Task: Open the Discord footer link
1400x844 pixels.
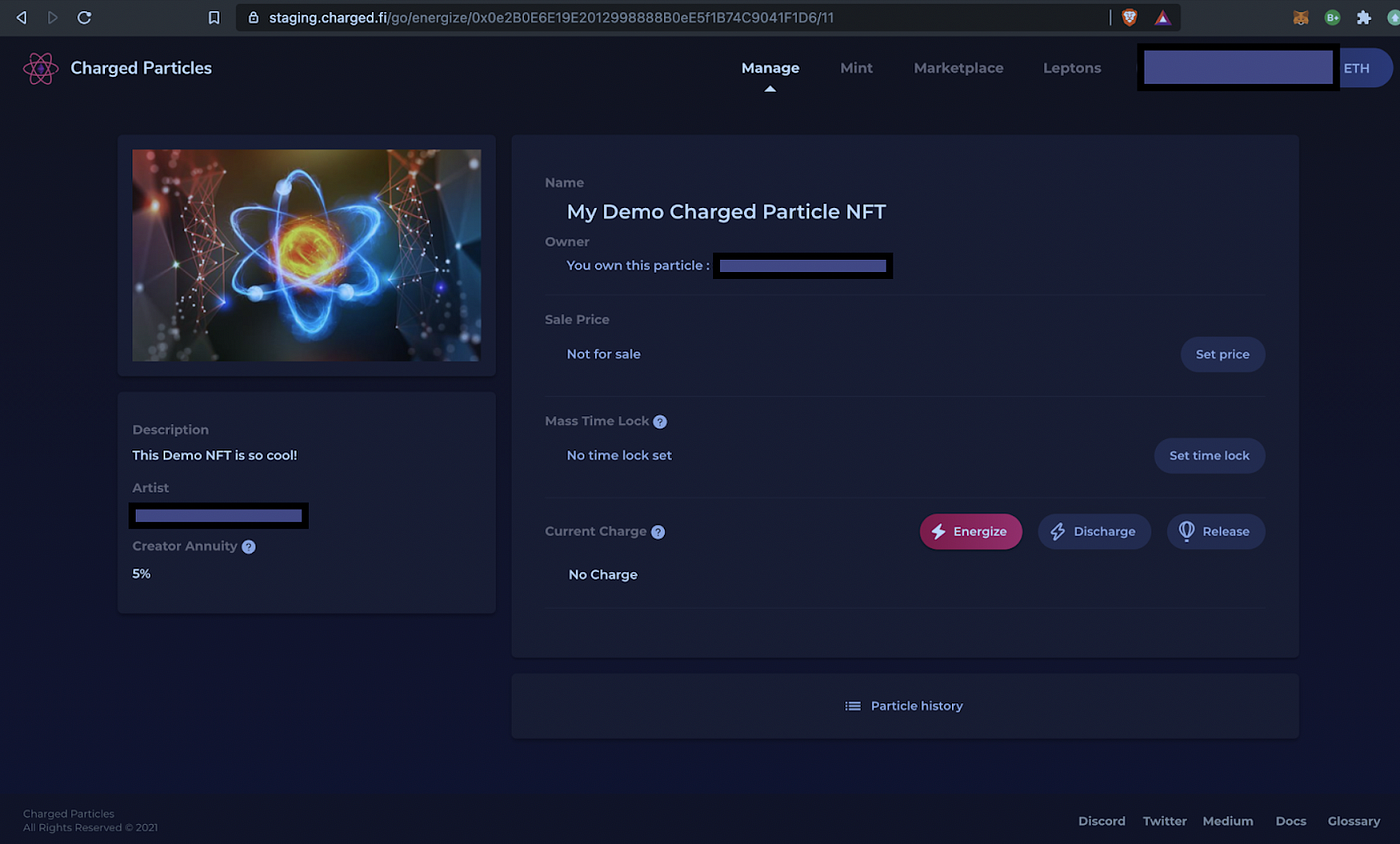Action: point(1101,821)
